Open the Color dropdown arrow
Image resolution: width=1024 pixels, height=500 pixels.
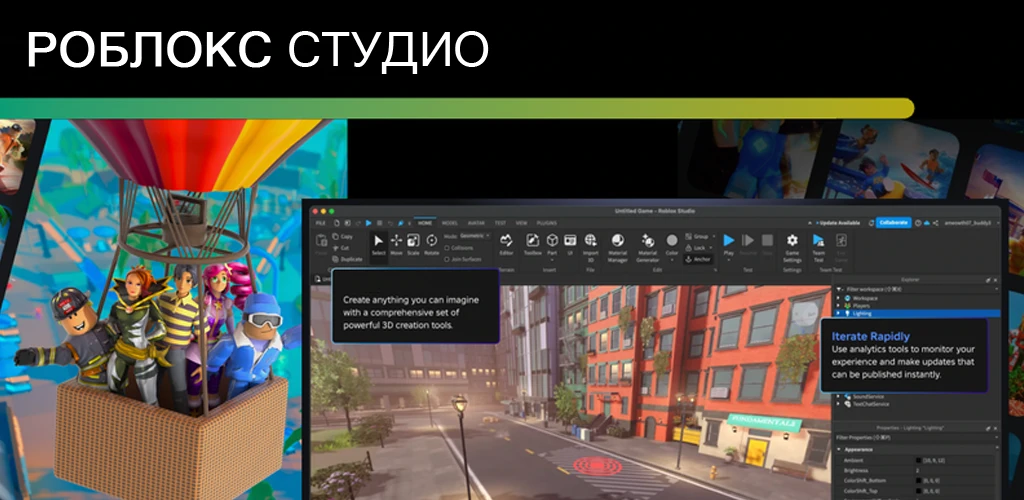click(x=672, y=260)
